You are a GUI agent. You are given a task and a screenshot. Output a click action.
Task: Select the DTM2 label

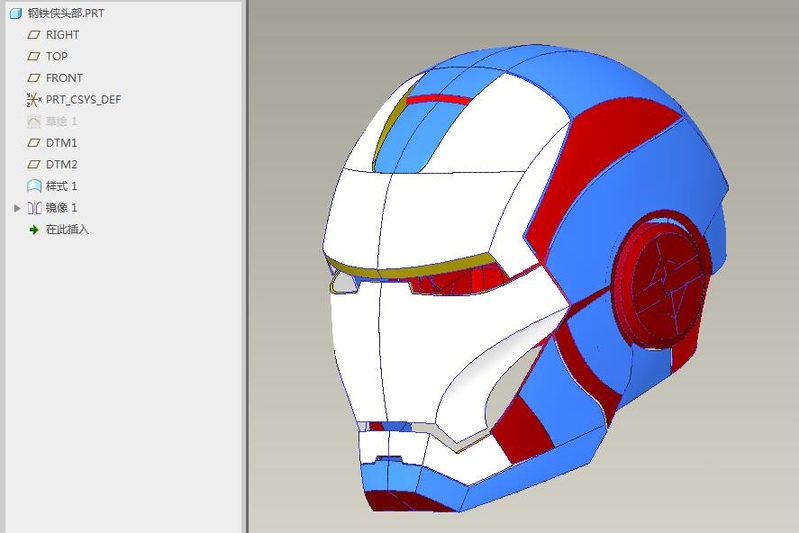coord(61,165)
